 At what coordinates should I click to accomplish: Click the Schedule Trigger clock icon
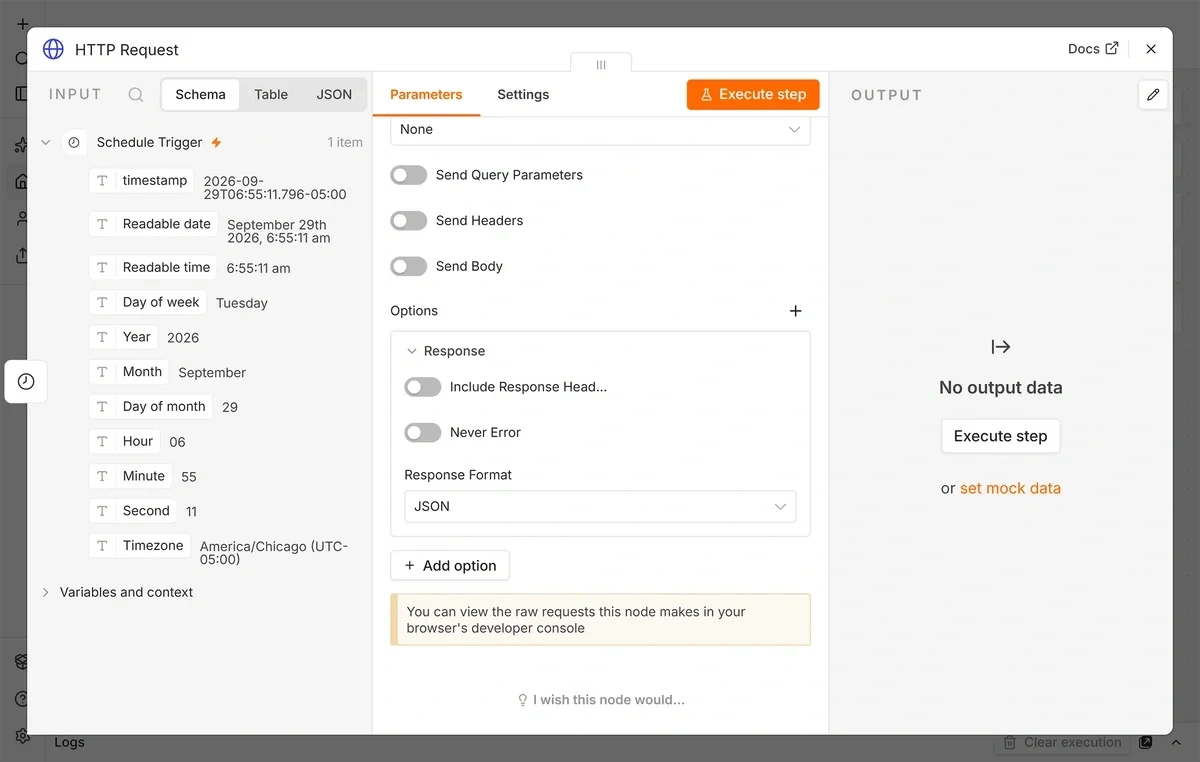point(73,143)
